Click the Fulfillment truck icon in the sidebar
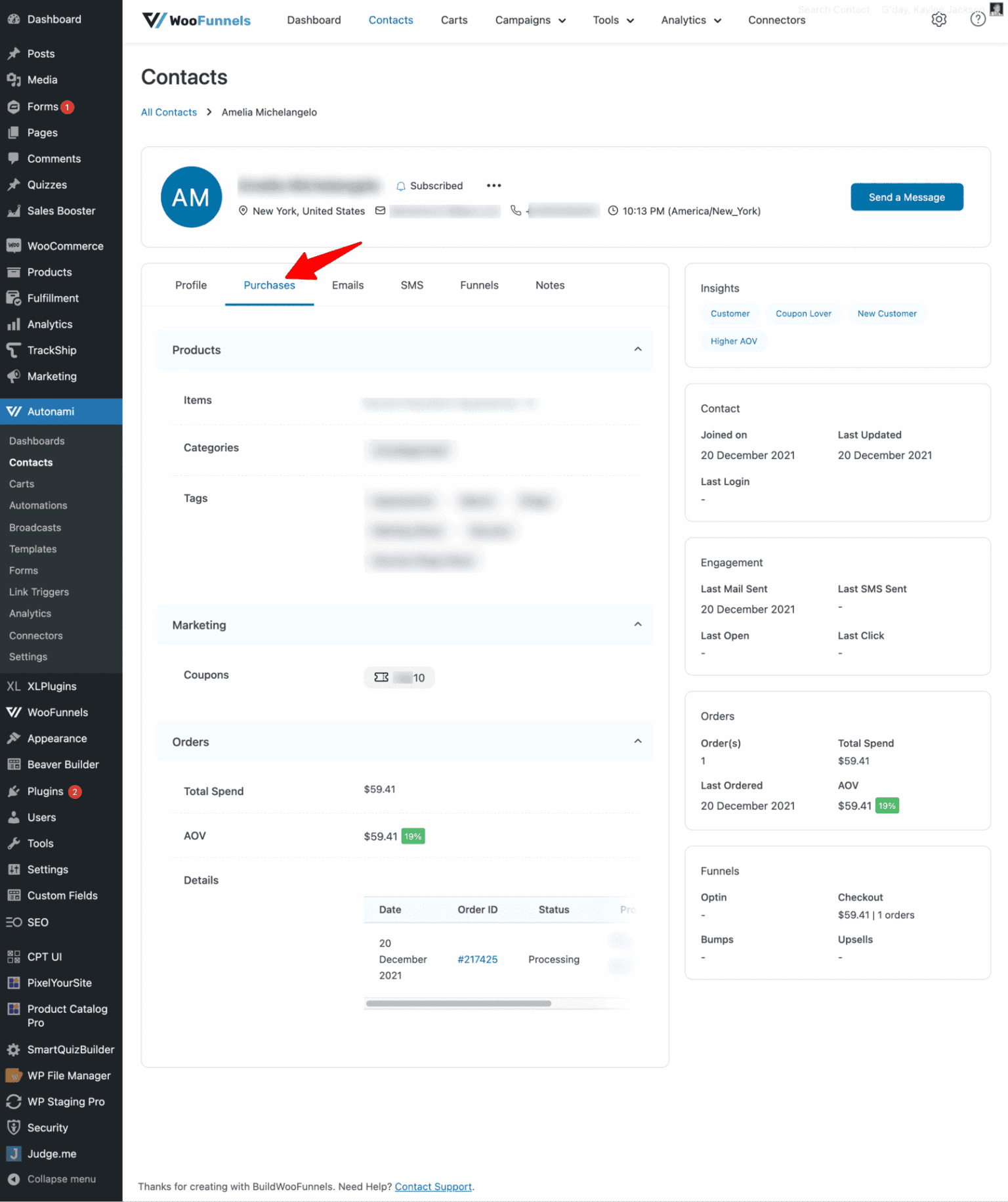Viewport: 1008px width, 1202px height. (x=14, y=298)
